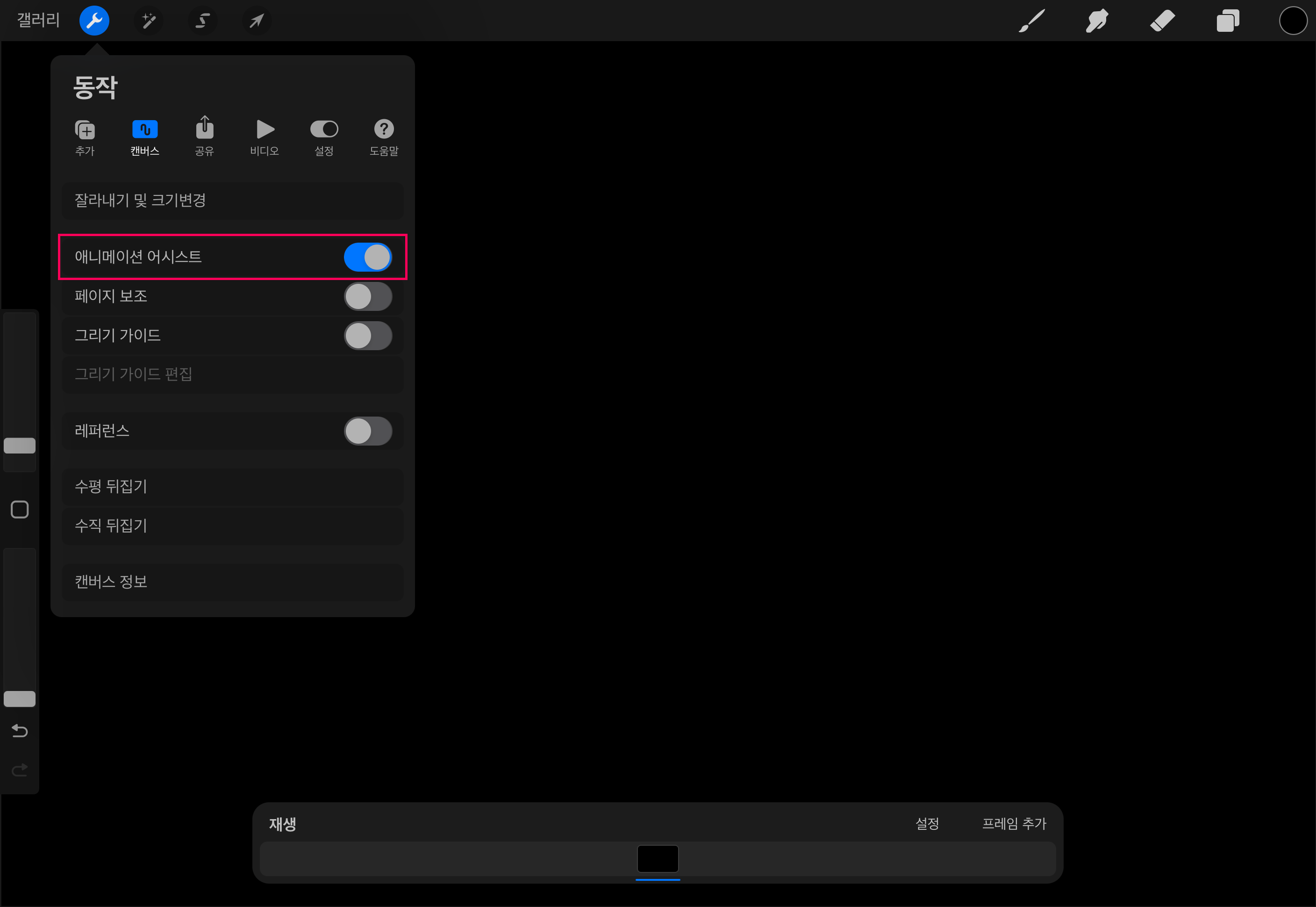Enable the 페이지 보조 toggle

coord(367,297)
